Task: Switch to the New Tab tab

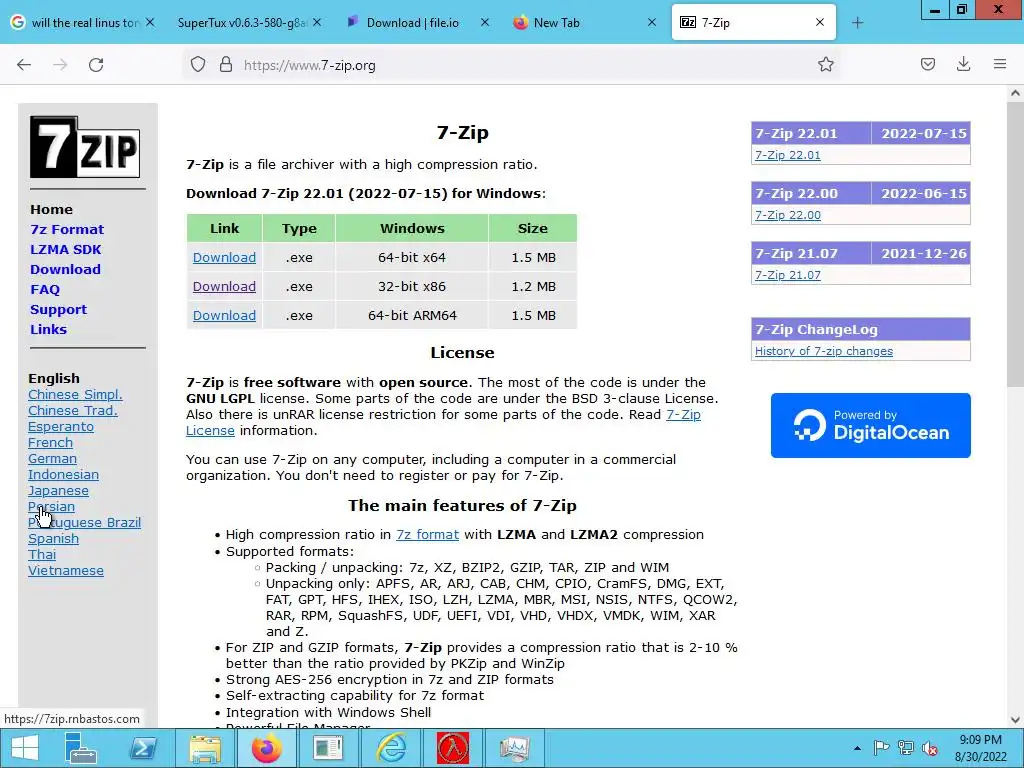Action: coord(556,22)
